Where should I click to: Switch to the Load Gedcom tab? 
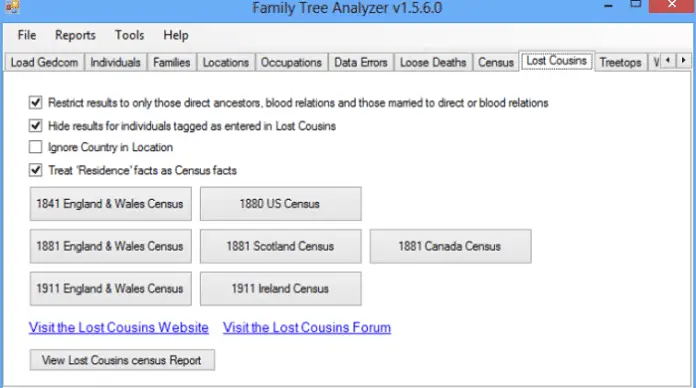pos(44,63)
